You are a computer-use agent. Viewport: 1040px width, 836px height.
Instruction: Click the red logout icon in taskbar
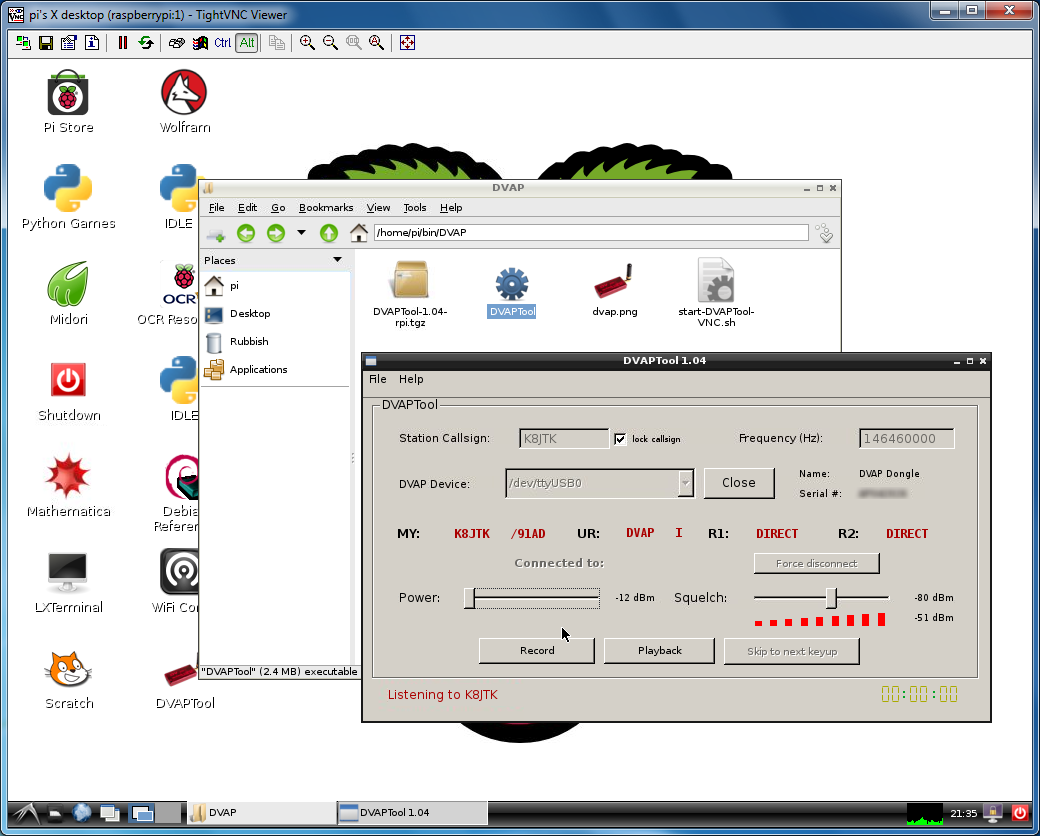[x=1020, y=813]
